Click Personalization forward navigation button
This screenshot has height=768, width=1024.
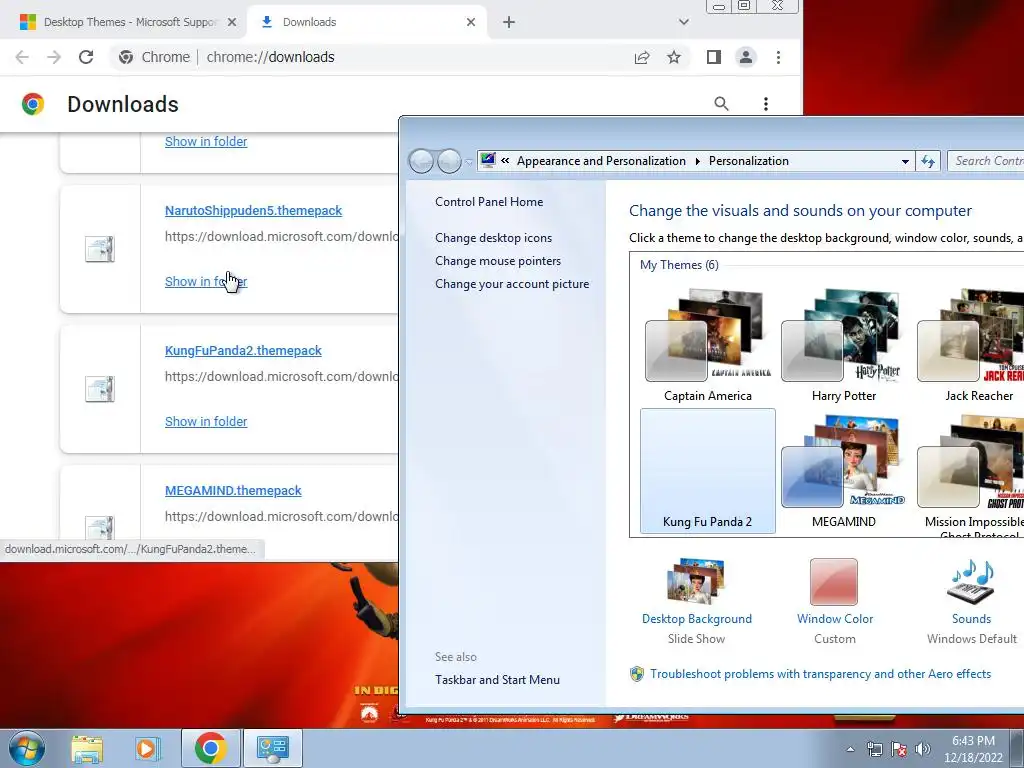pyautogui.click(x=449, y=161)
